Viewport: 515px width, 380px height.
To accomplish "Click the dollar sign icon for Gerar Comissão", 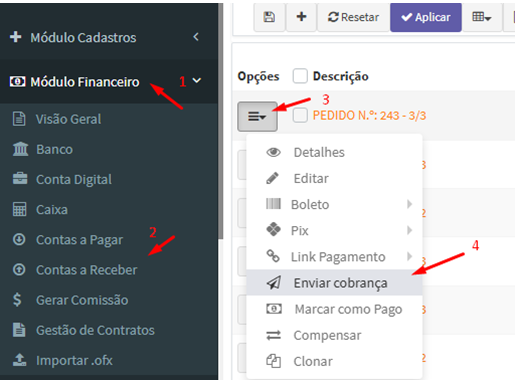I will coord(17,300).
